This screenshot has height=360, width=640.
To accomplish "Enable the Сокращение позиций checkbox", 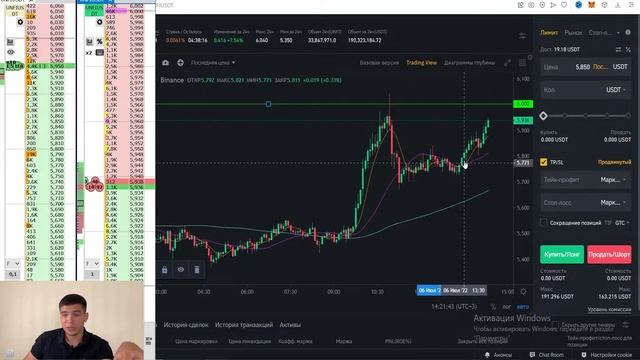I will [x=543, y=223].
